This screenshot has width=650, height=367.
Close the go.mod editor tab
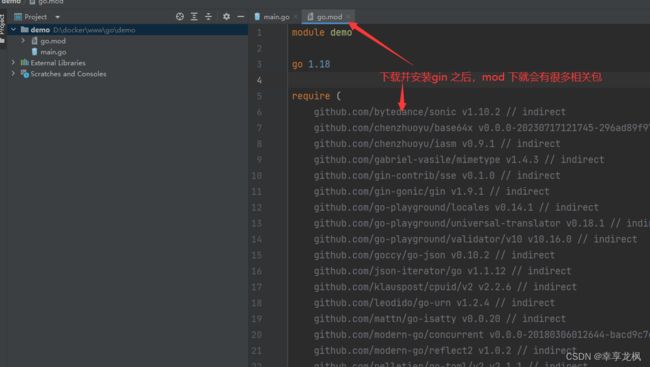pyautogui.click(x=349, y=17)
